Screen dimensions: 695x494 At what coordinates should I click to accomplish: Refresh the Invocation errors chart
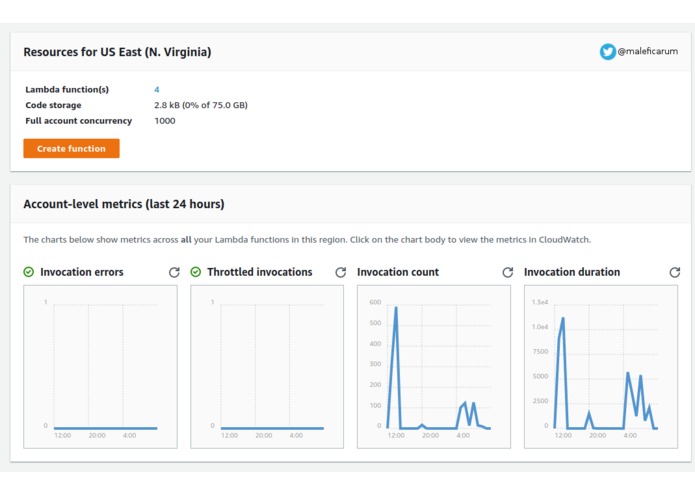(x=174, y=272)
